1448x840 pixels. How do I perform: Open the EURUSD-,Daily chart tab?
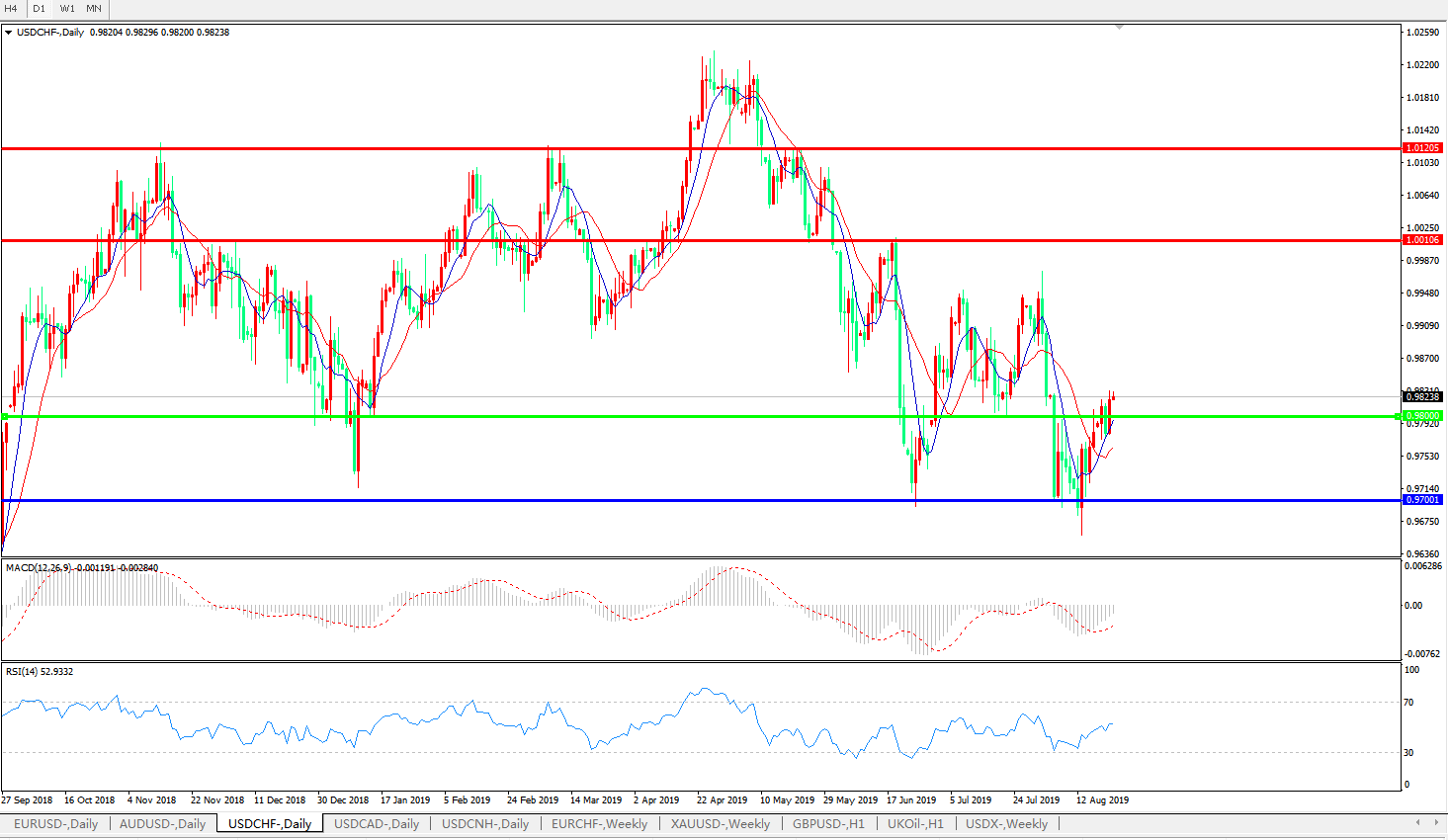coord(55,823)
